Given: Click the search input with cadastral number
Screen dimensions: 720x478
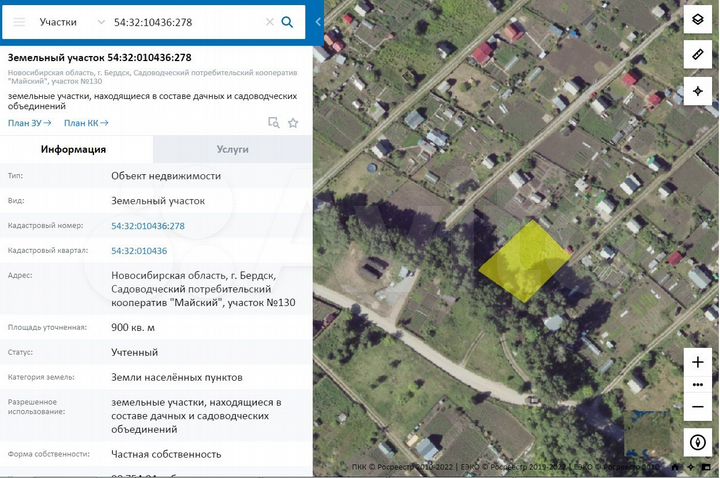Looking at the screenshot, I should [185, 21].
